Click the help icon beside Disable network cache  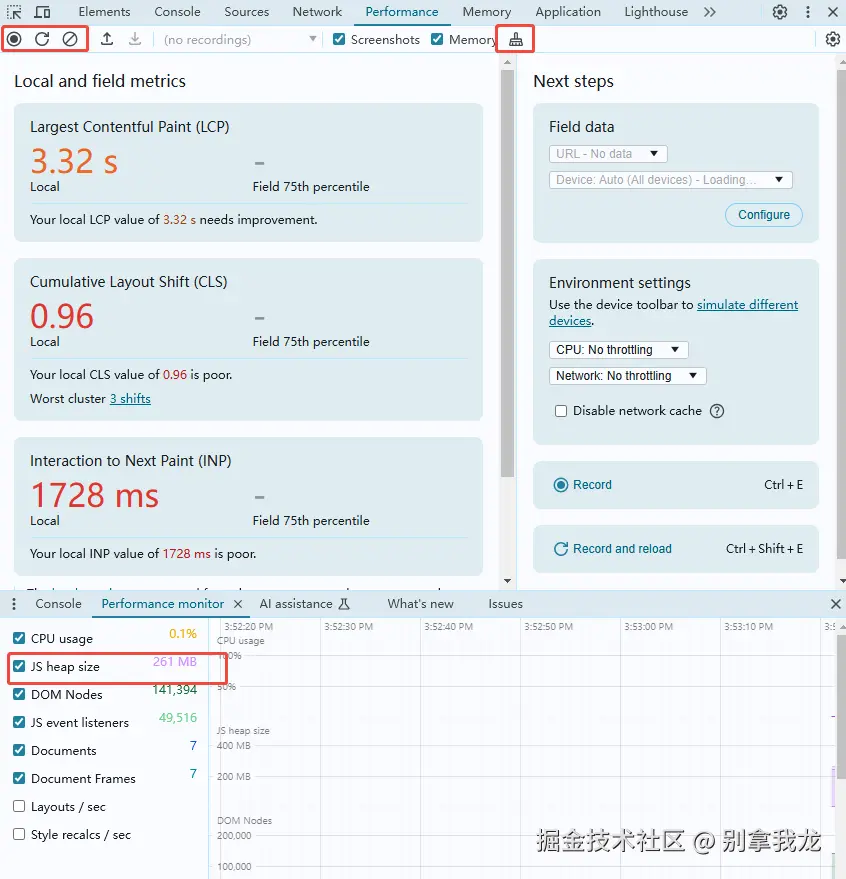click(716, 411)
